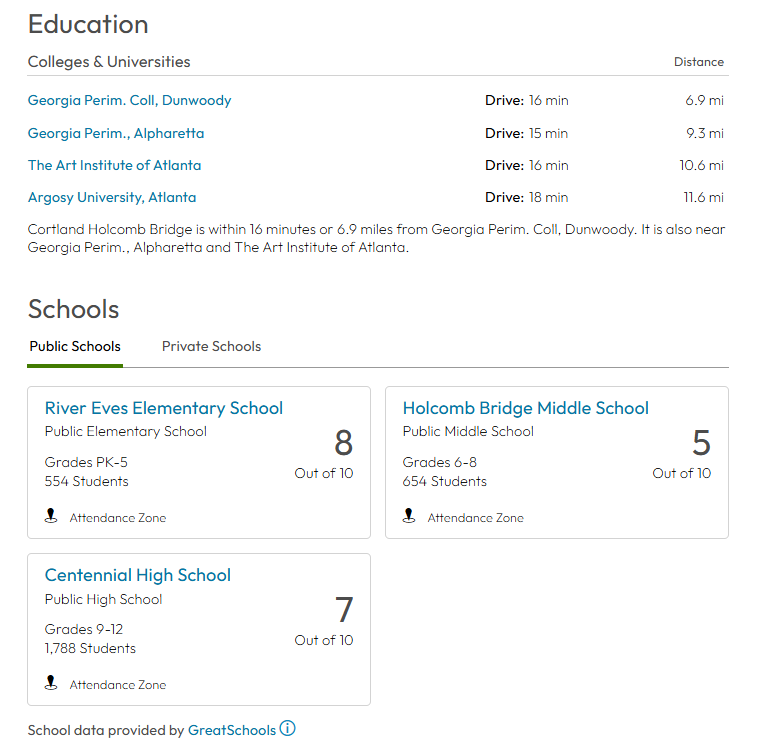Open Holcomb Bridge Middle School link
The height and width of the screenshot is (754, 770).
pyautogui.click(x=525, y=408)
